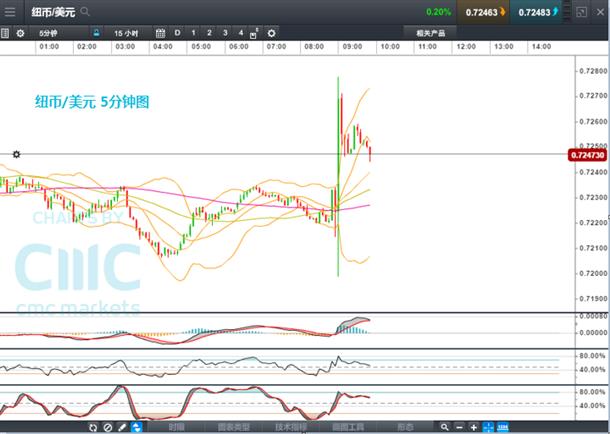Screen dimensions: 610x434
Task: Click the 09:00 time axis label
Action: coord(352,47)
